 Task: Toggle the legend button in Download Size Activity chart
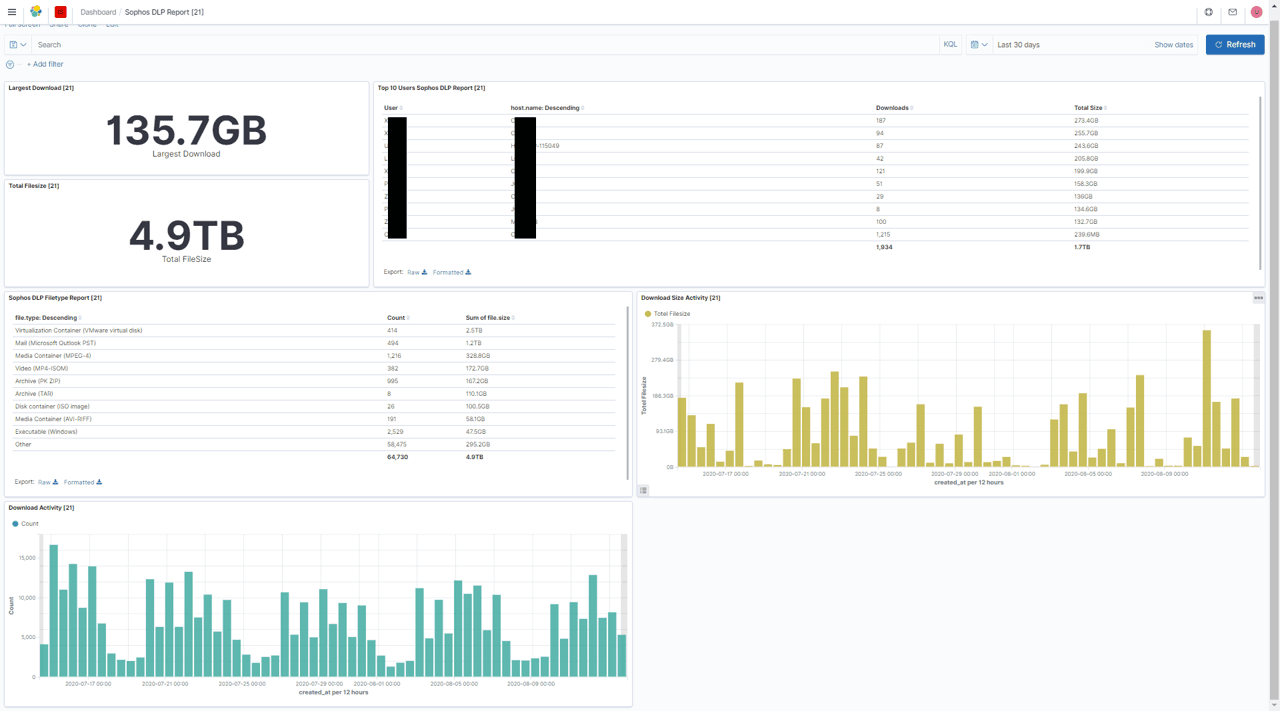tap(643, 490)
